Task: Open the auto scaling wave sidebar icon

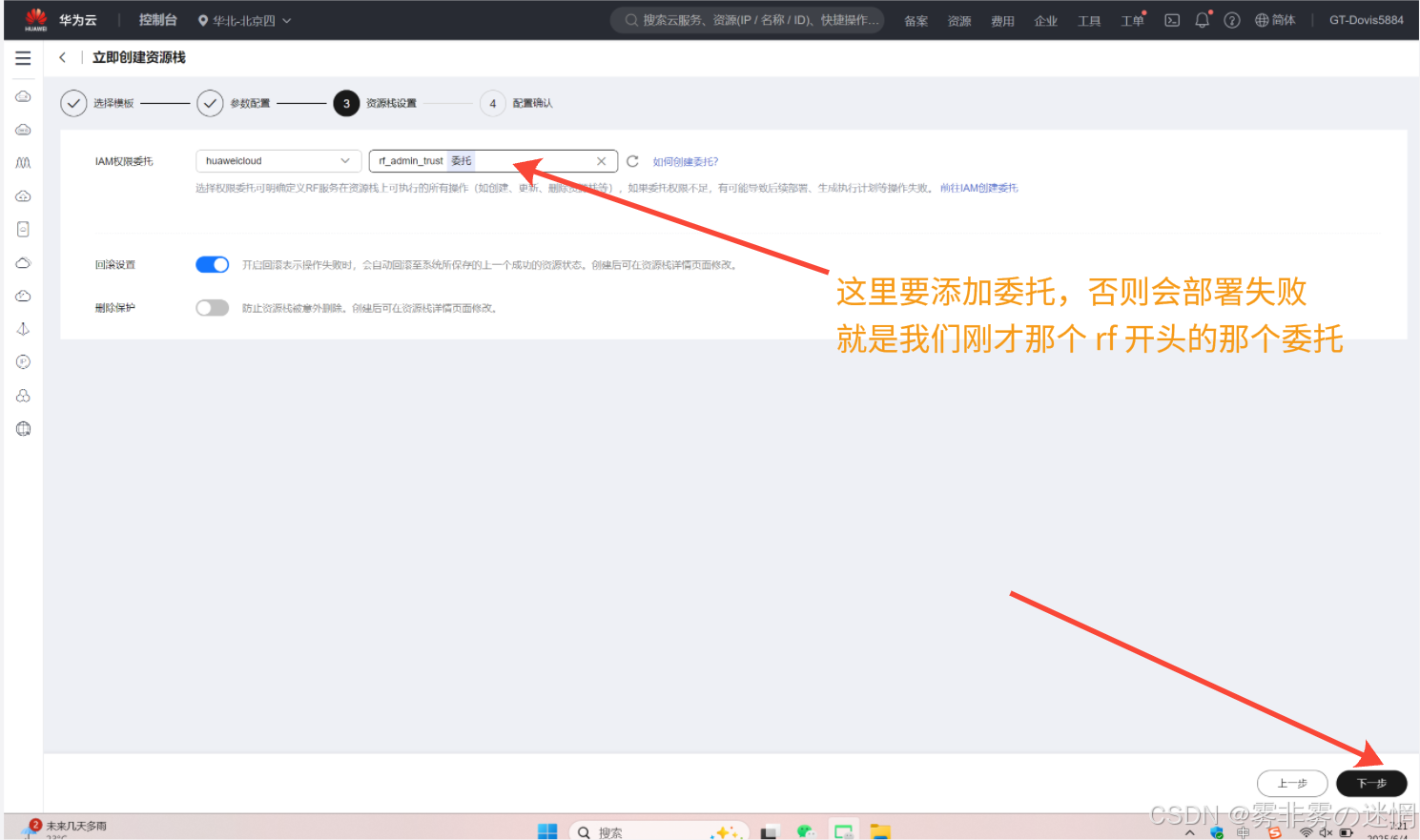Action: [x=23, y=163]
